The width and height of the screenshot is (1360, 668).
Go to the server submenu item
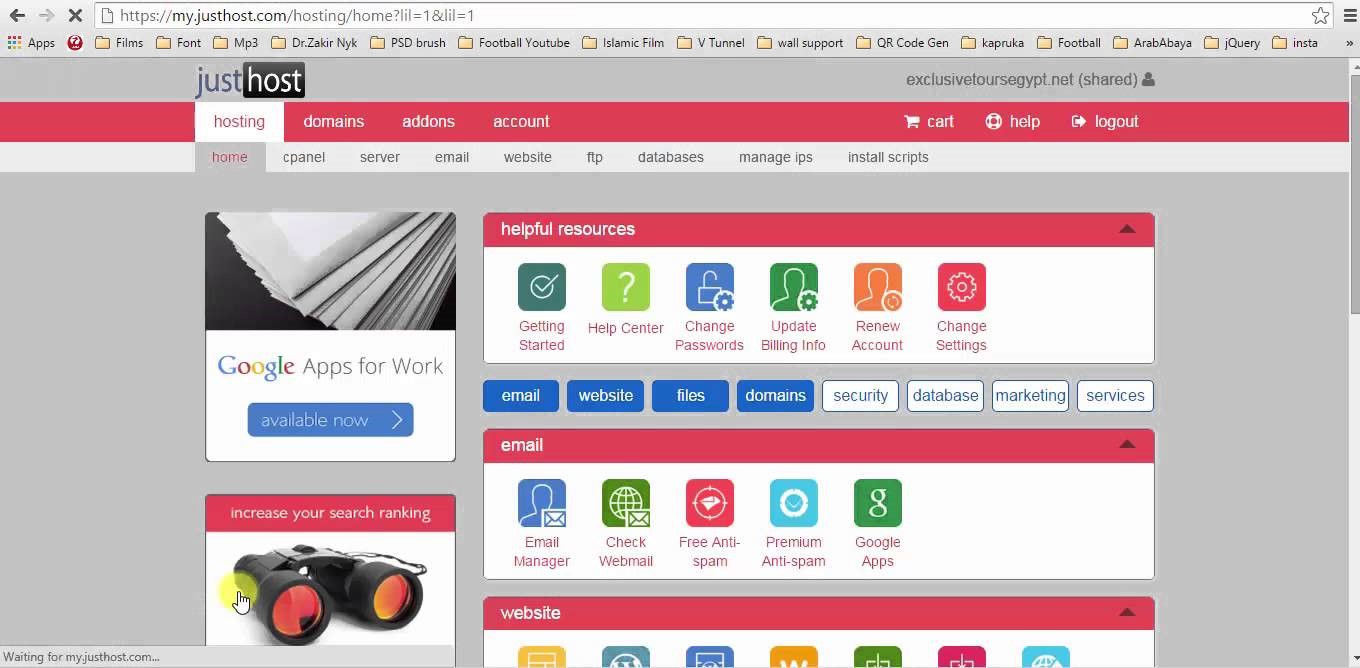380,157
